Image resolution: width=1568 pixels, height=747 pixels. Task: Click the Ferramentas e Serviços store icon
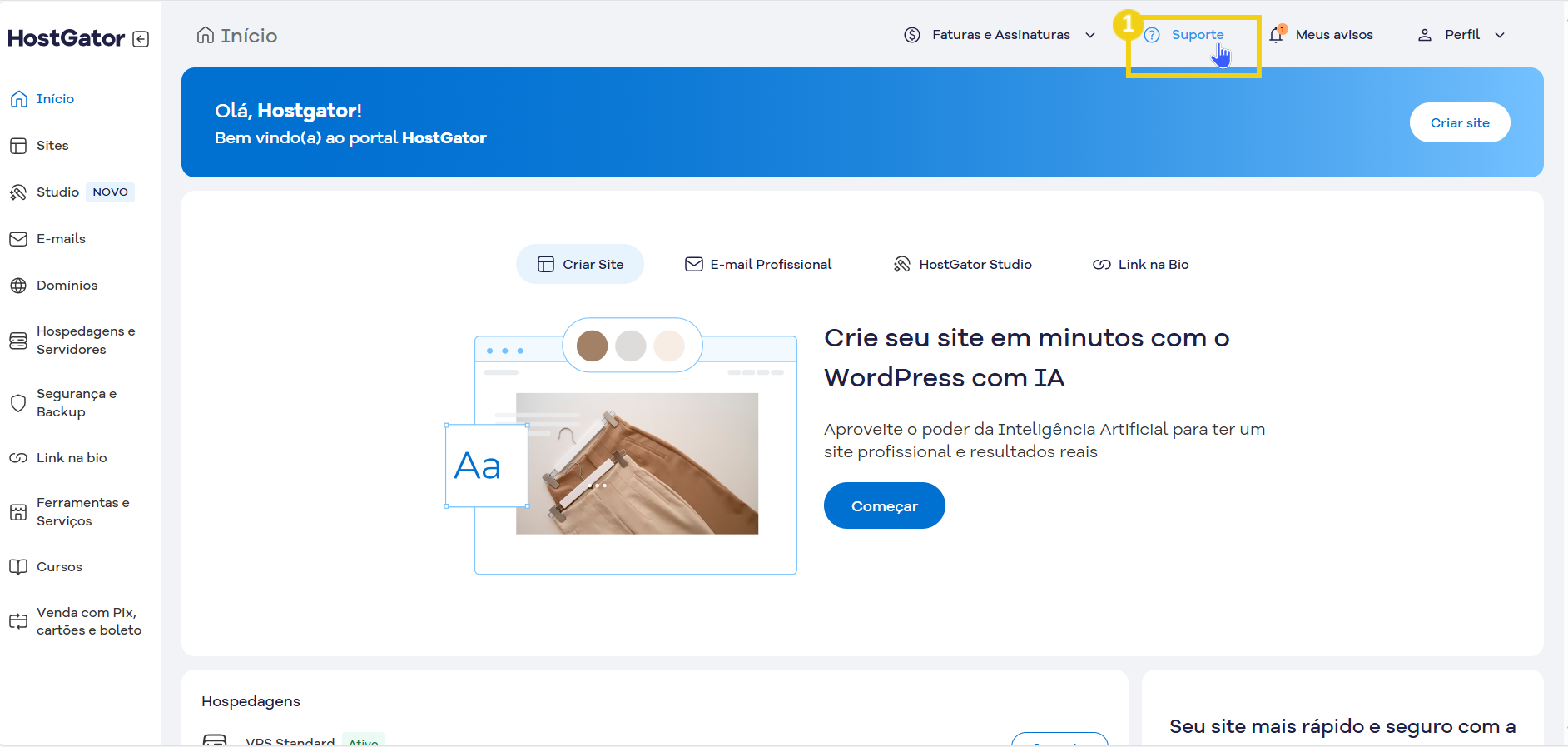tap(18, 512)
